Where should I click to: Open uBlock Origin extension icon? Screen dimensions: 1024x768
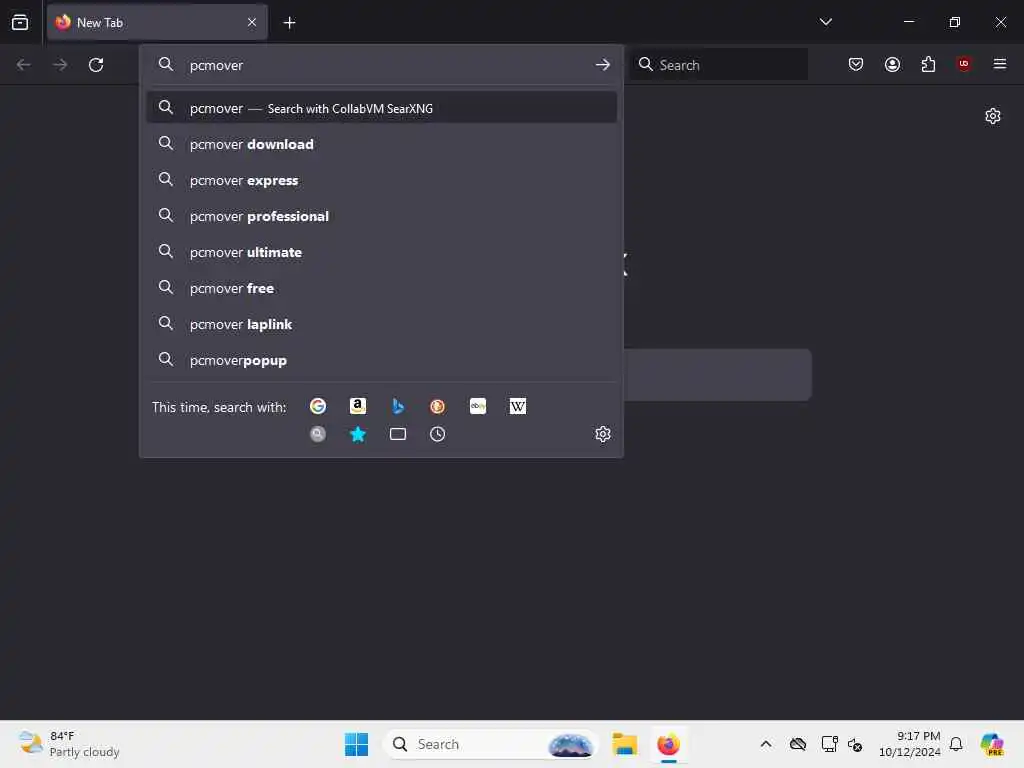point(964,63)
